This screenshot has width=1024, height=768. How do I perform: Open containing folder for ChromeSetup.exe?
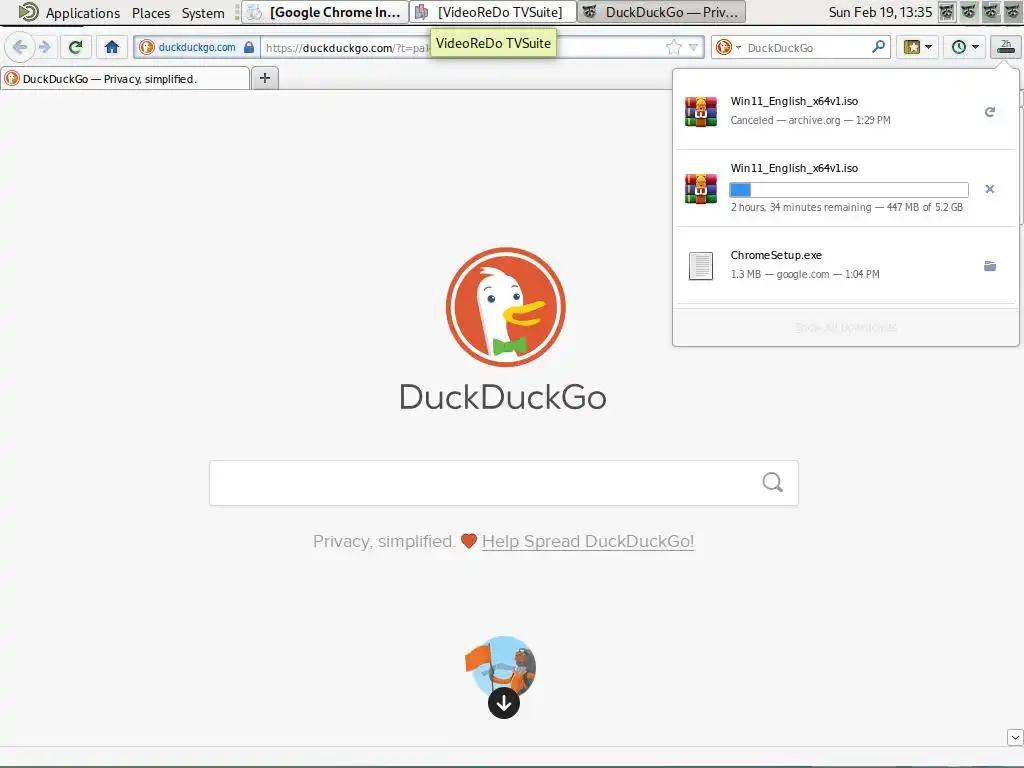(989, 266)
